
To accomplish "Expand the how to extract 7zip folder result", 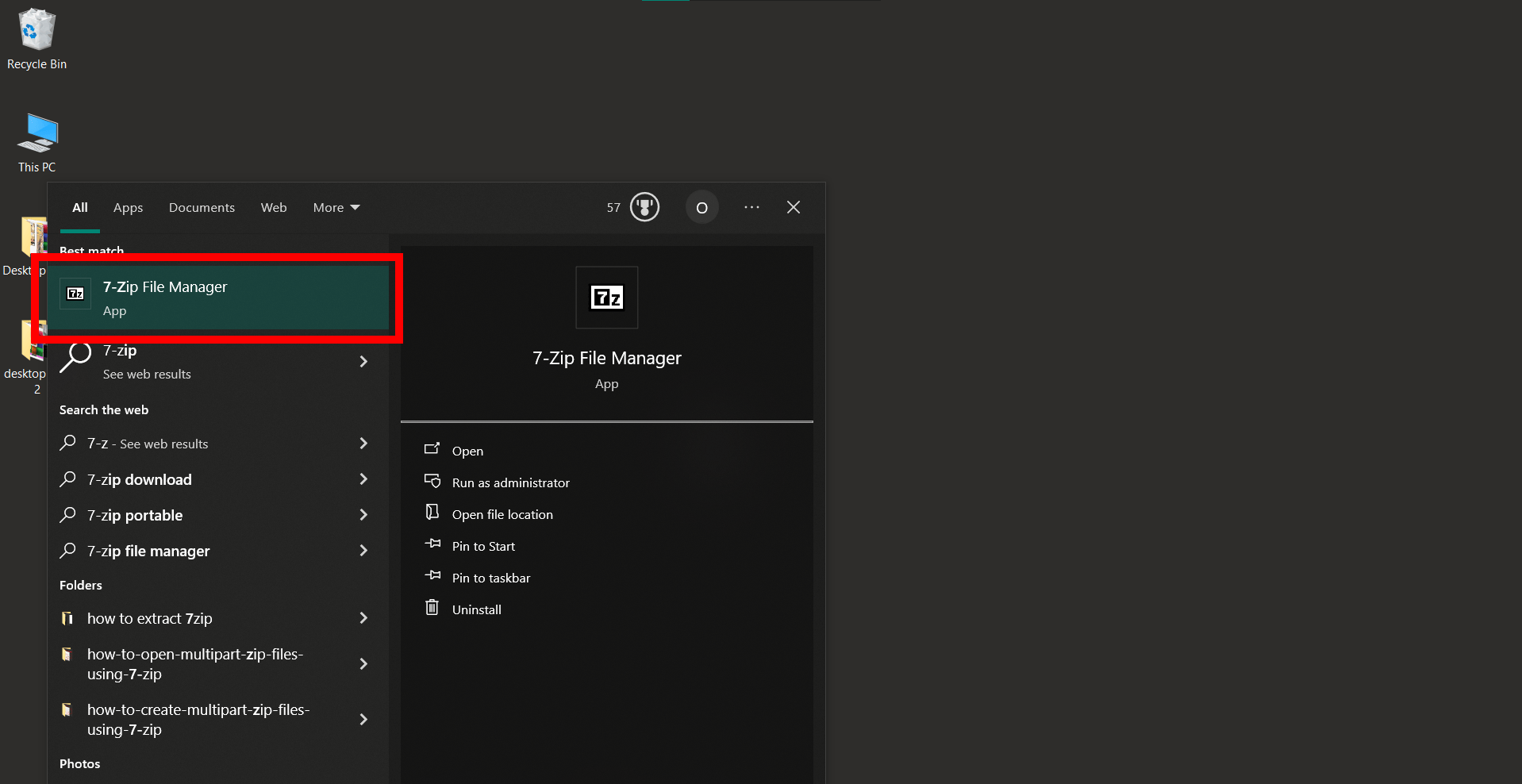I will click(363, 618).
